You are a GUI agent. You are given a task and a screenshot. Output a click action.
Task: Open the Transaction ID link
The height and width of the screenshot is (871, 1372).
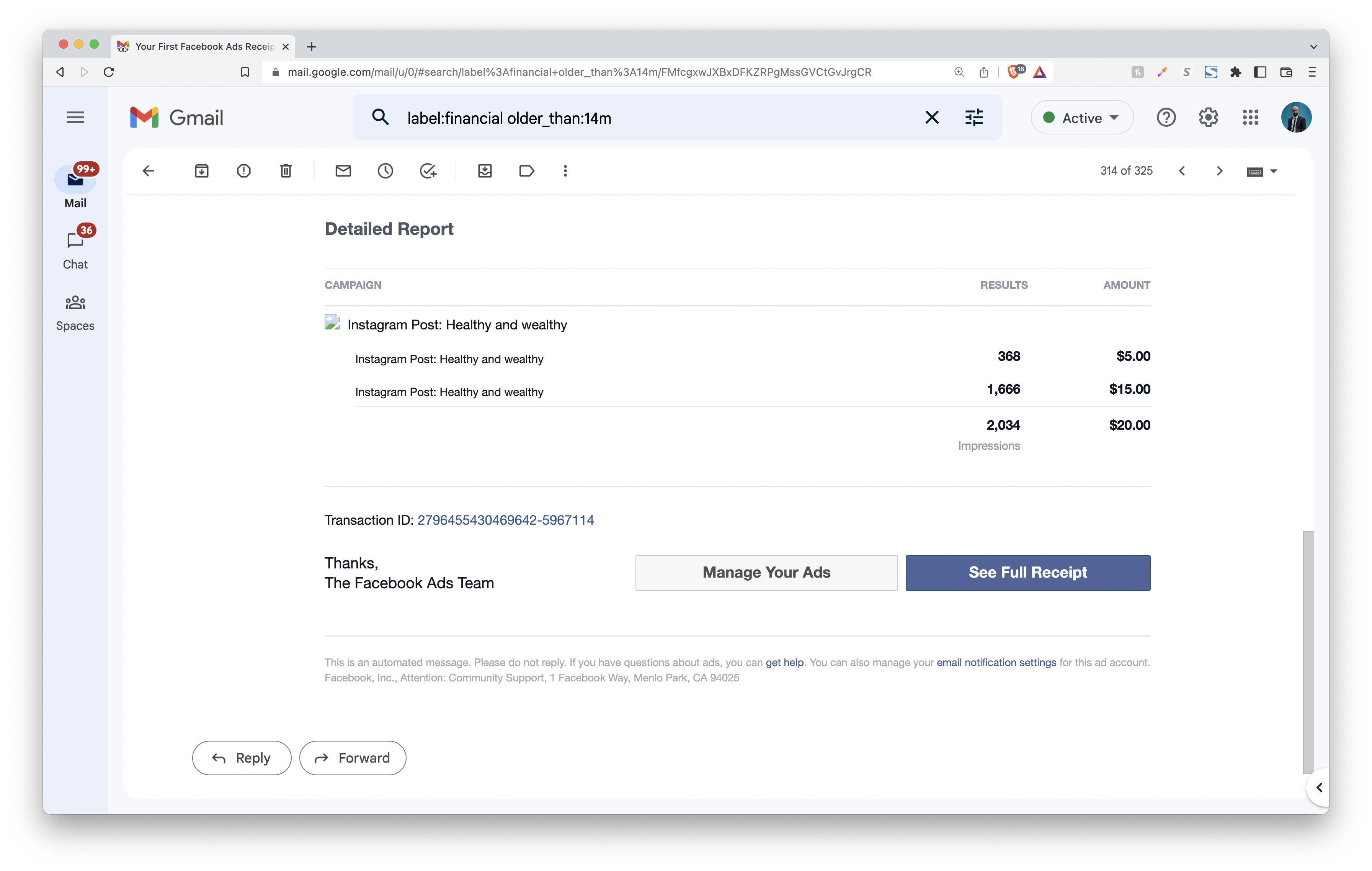pyautogui.click(x=505, y=520)
